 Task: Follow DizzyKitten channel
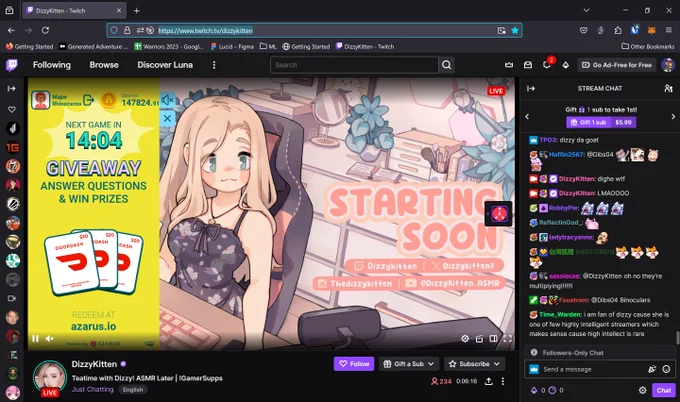tap(354, 364)
